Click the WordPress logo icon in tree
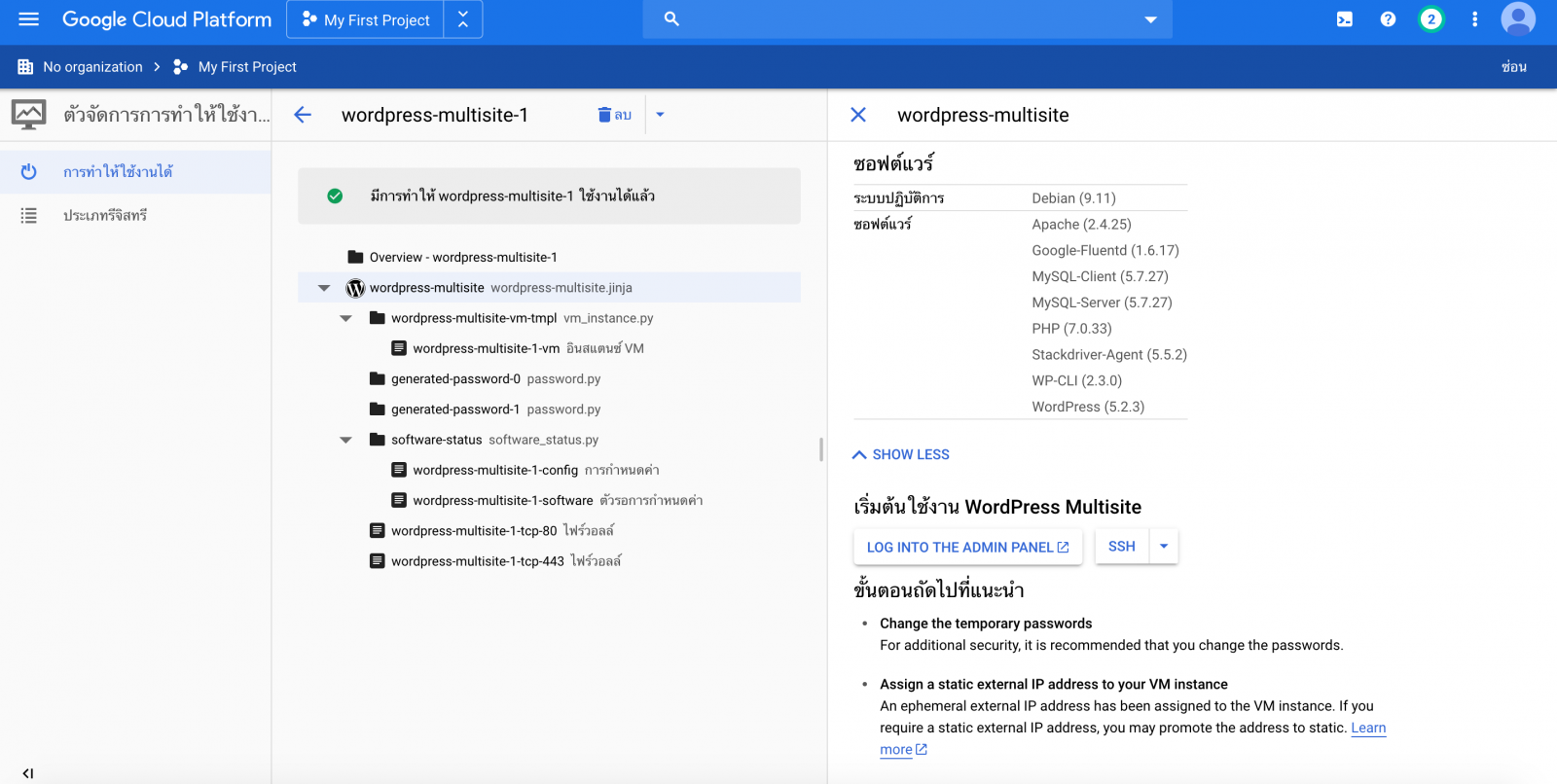Screen dimensions: 1557x784 tap(355, 288)
